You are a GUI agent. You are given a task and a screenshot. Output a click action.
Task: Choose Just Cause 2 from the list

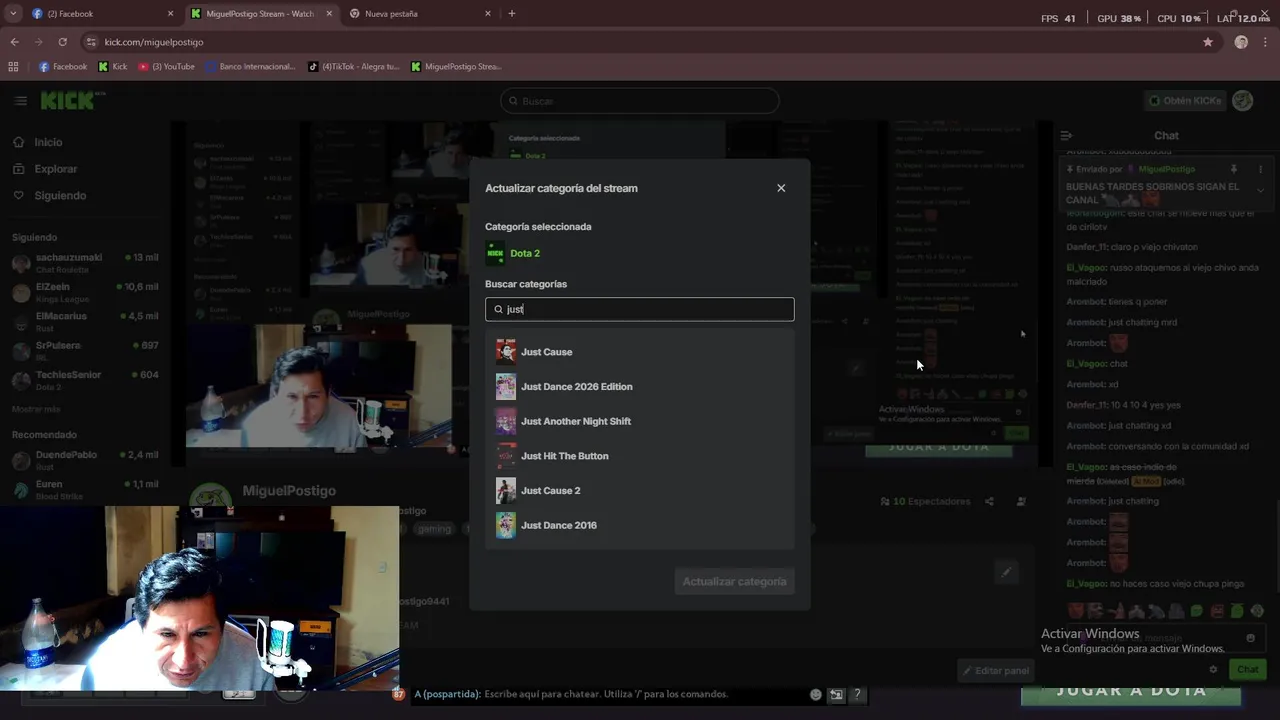point(640,490)
